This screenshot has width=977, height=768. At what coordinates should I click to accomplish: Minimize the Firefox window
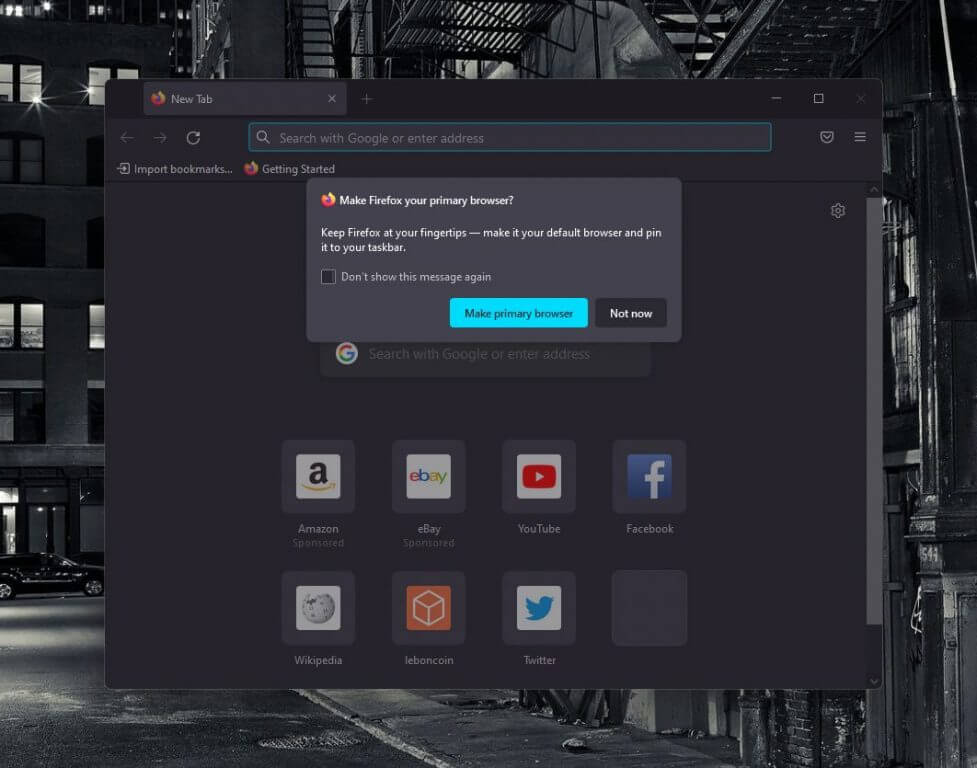coord(776,98)
